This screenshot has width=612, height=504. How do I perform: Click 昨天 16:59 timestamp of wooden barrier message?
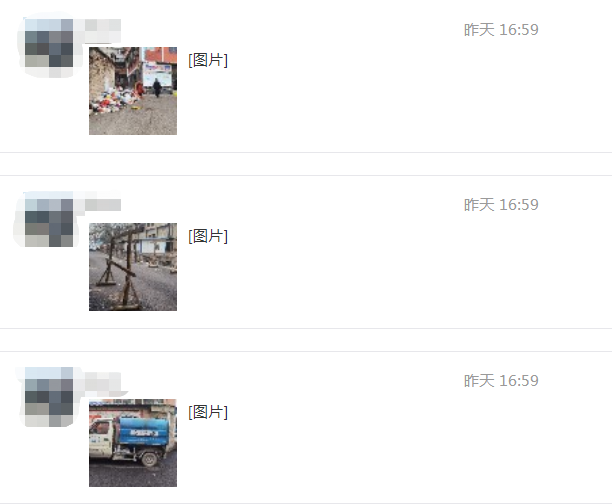501,205
